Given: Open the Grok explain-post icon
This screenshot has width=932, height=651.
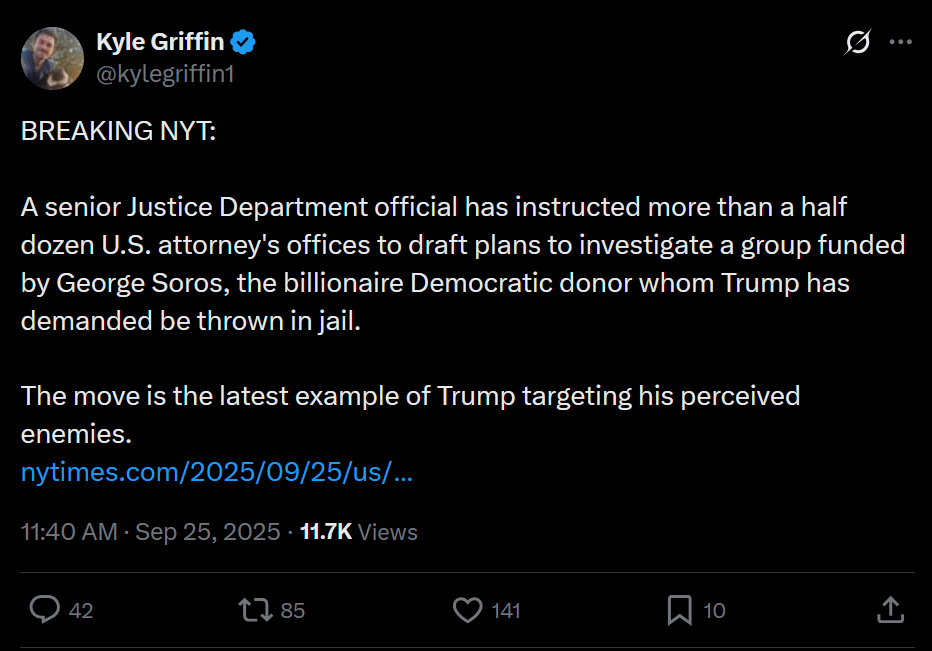Looking at the screenshot, I should click(x=857, y=42).
